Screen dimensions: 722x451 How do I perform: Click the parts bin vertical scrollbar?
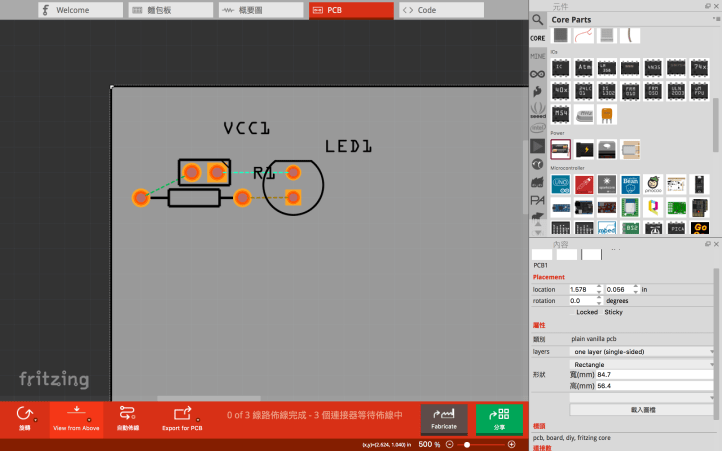[716, 125]
